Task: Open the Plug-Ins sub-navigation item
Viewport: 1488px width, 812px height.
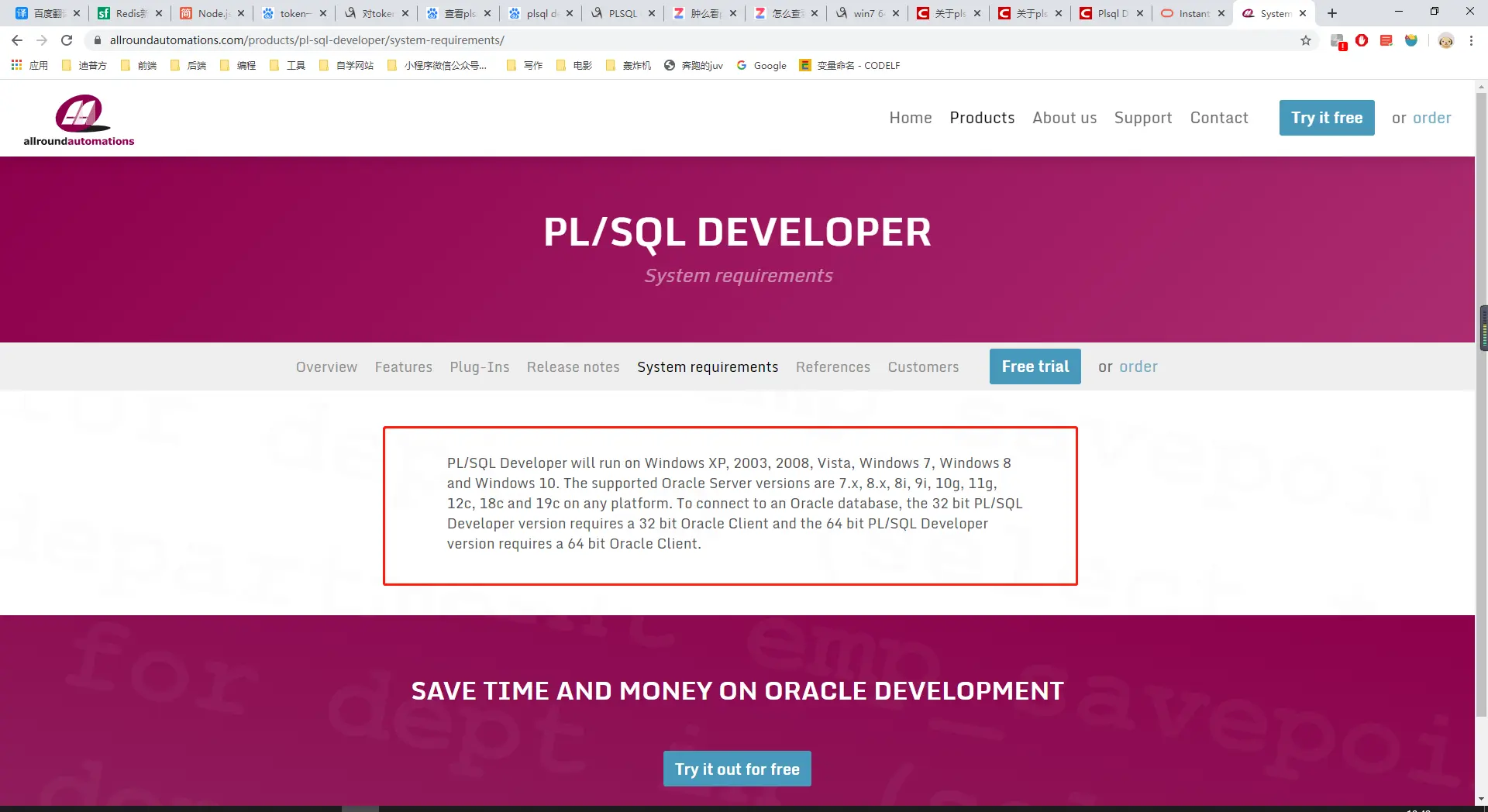Action: click(x=480, y=366)
